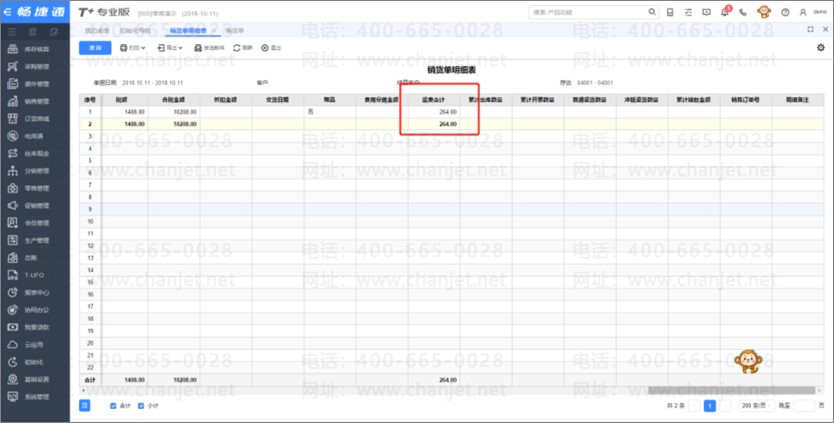
Task: Open the 云应用 module in sidebar
Action: pos(35,345)
